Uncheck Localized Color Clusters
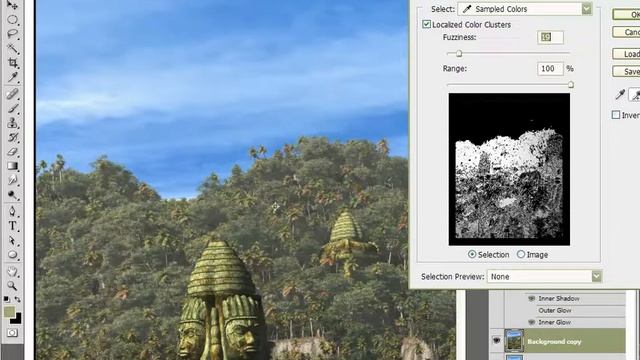The width and height of the screenshot is (640, 360). pyautogui.click(x=427, y=24)
